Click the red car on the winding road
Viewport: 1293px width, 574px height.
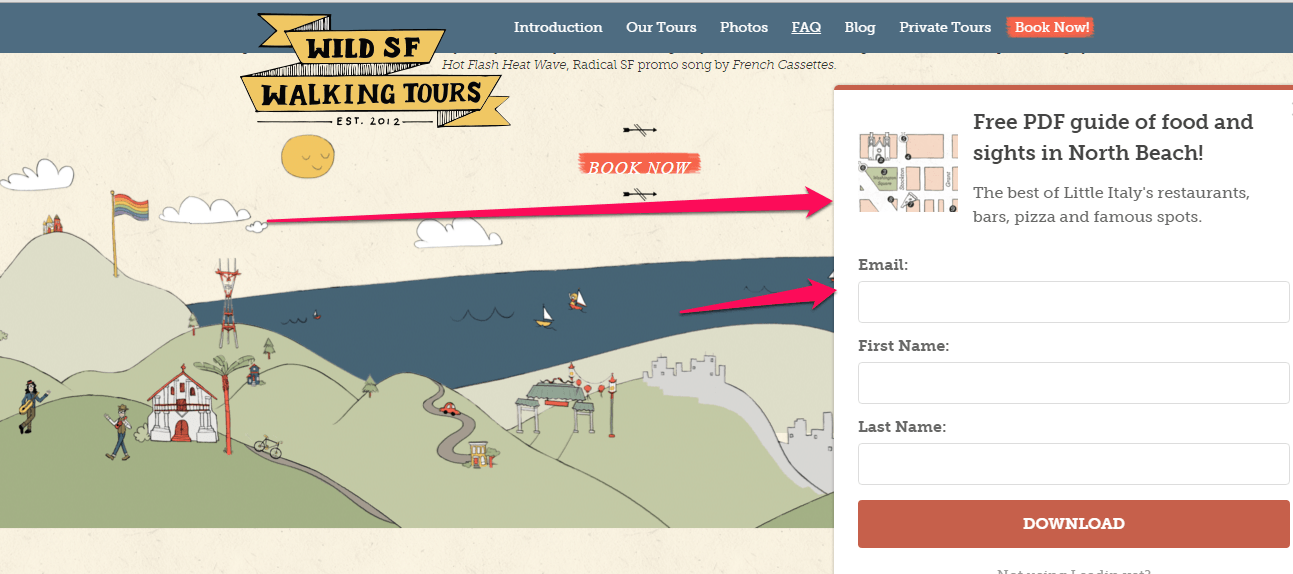tap(449, 409)
